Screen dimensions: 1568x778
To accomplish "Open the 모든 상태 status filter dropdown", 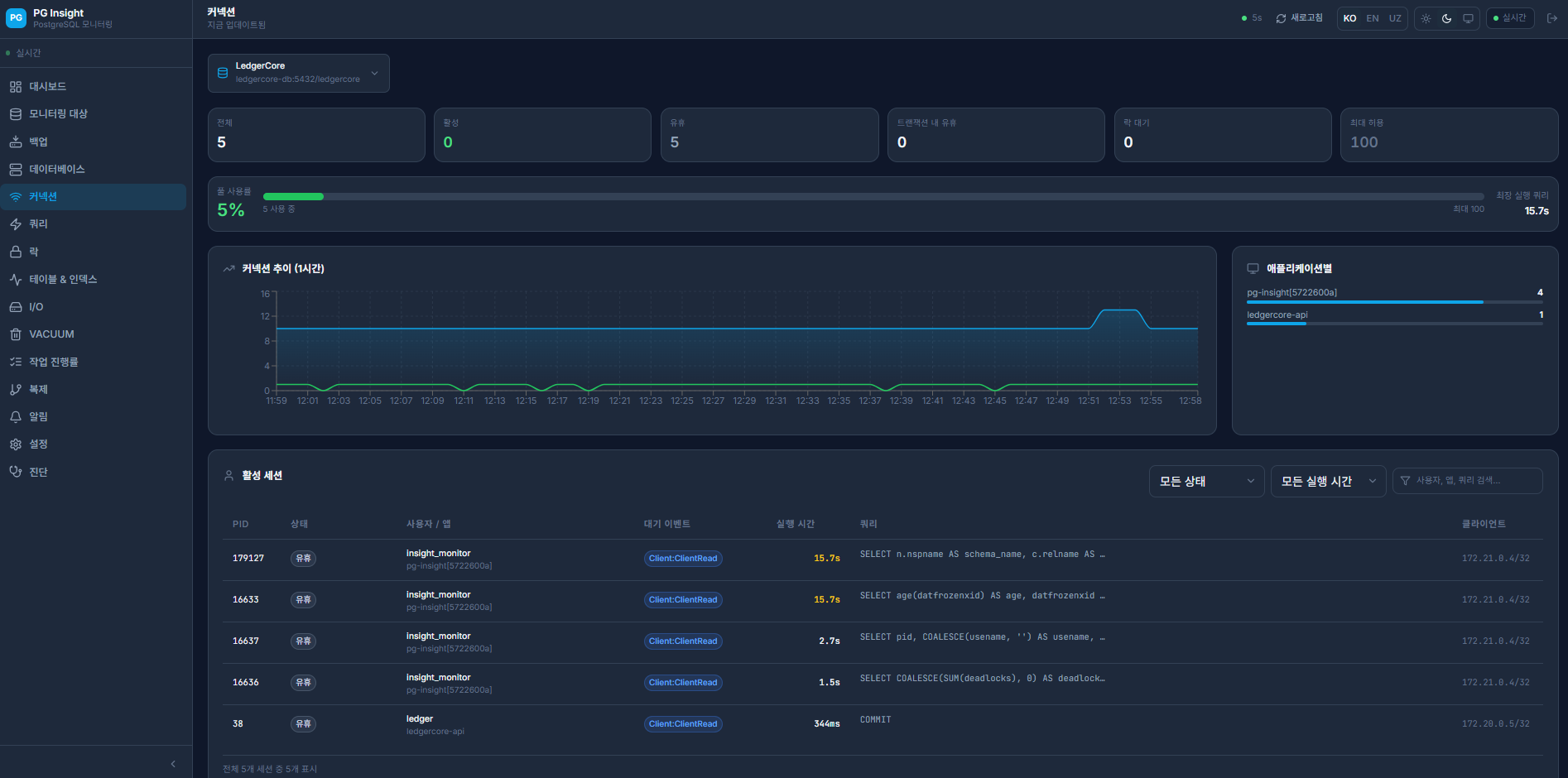I will pyautogui.click(x=1206, y=481).
